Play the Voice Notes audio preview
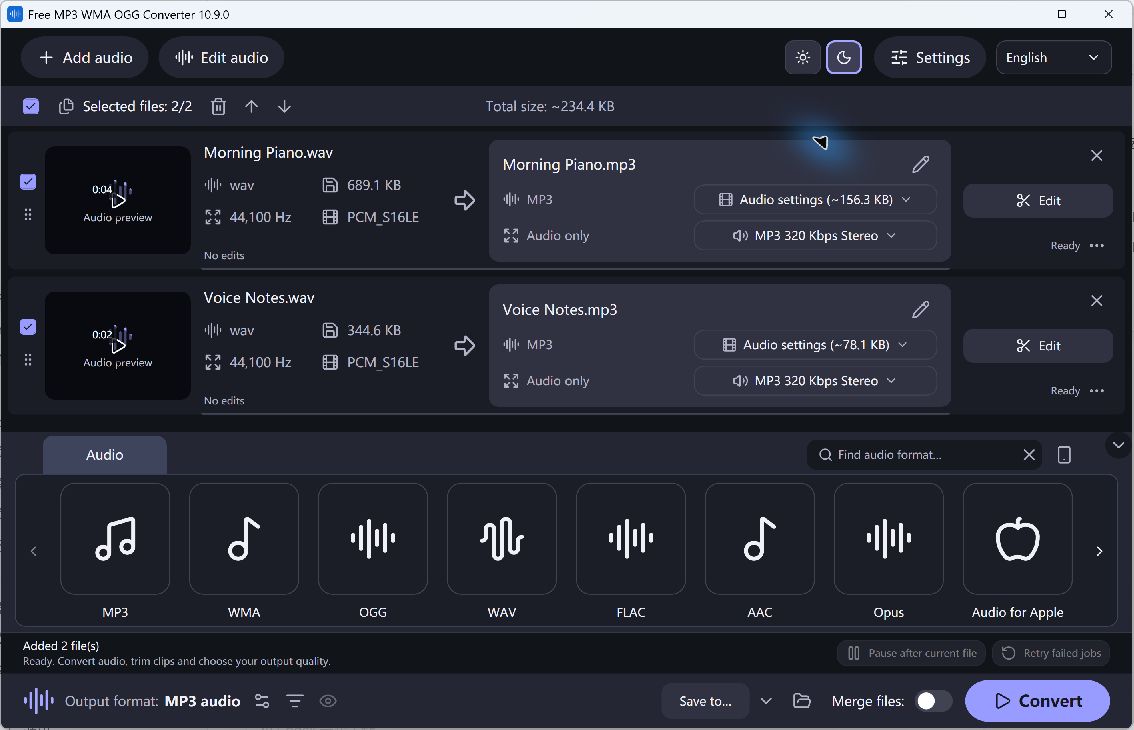This screenshot has width=1134, height=730. click(118, 346)
